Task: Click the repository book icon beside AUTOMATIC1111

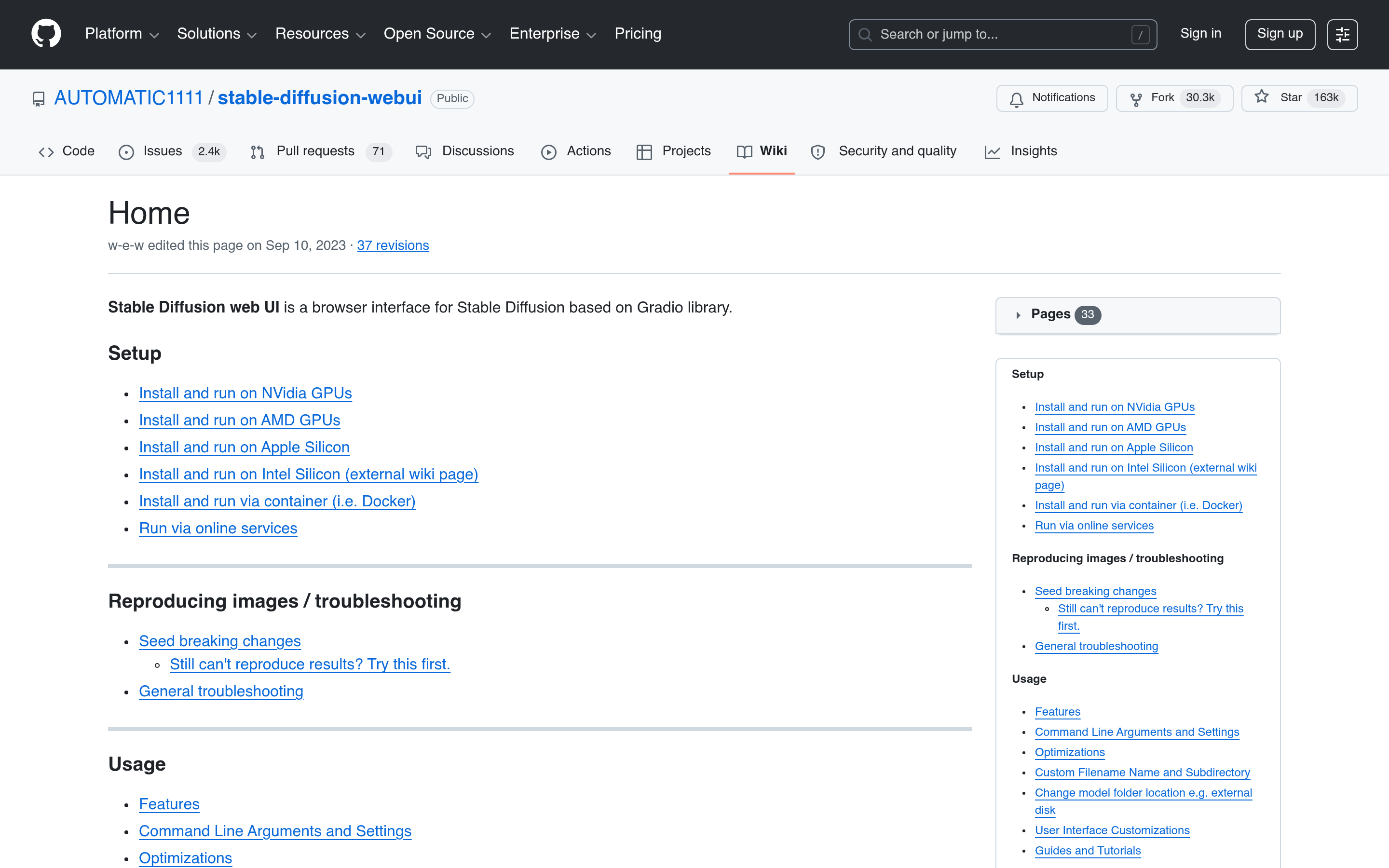Action: coord(39,99)
